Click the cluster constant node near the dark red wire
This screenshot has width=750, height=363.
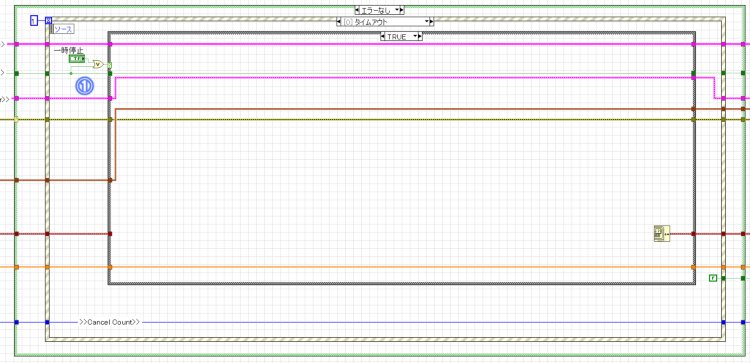(x=662, y=234)
